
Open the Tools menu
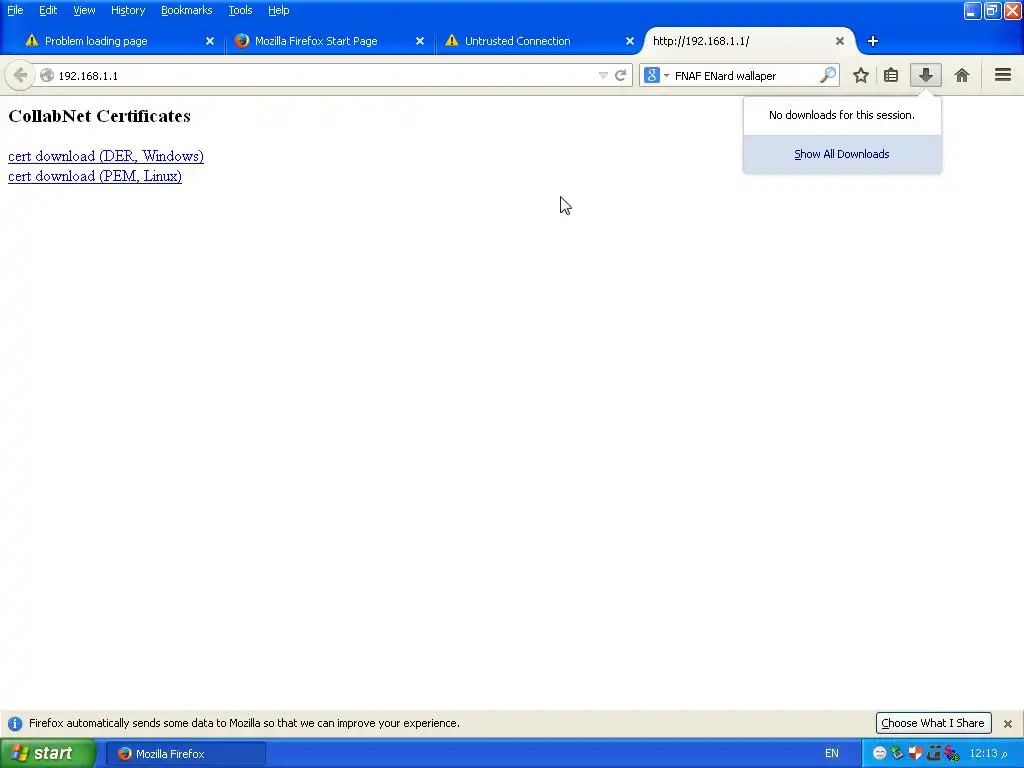240,10
